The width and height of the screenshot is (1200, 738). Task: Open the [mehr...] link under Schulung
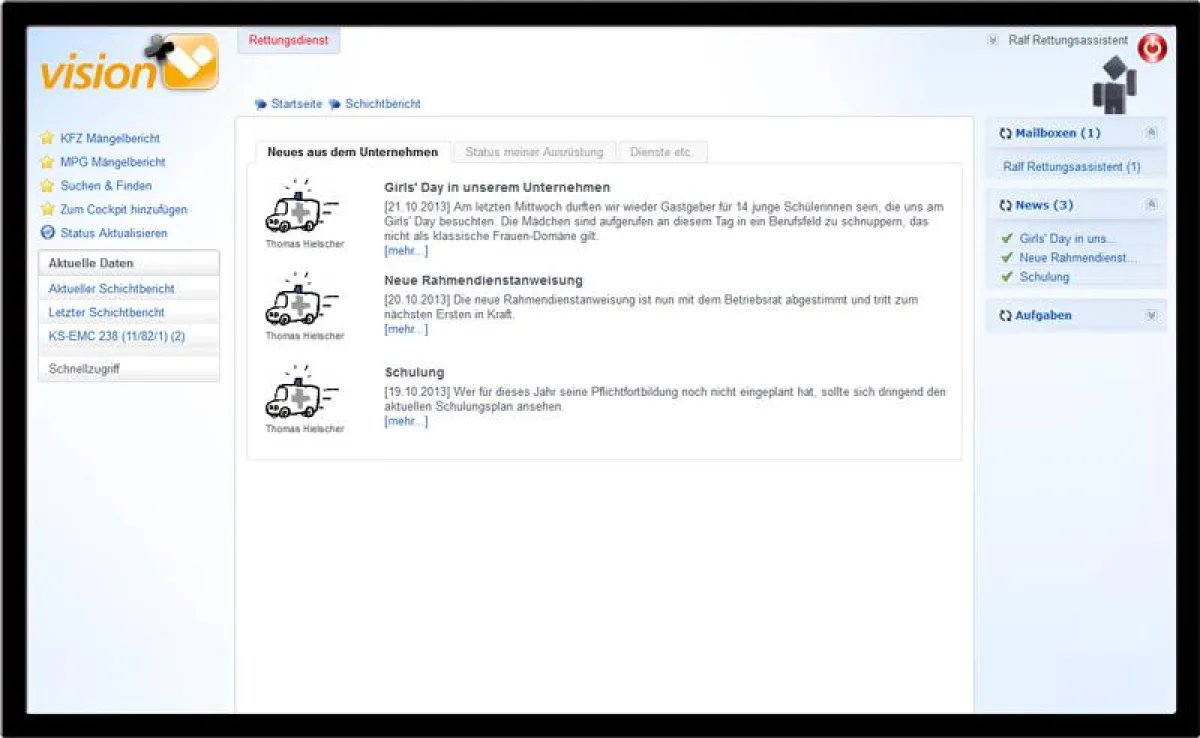405,420
